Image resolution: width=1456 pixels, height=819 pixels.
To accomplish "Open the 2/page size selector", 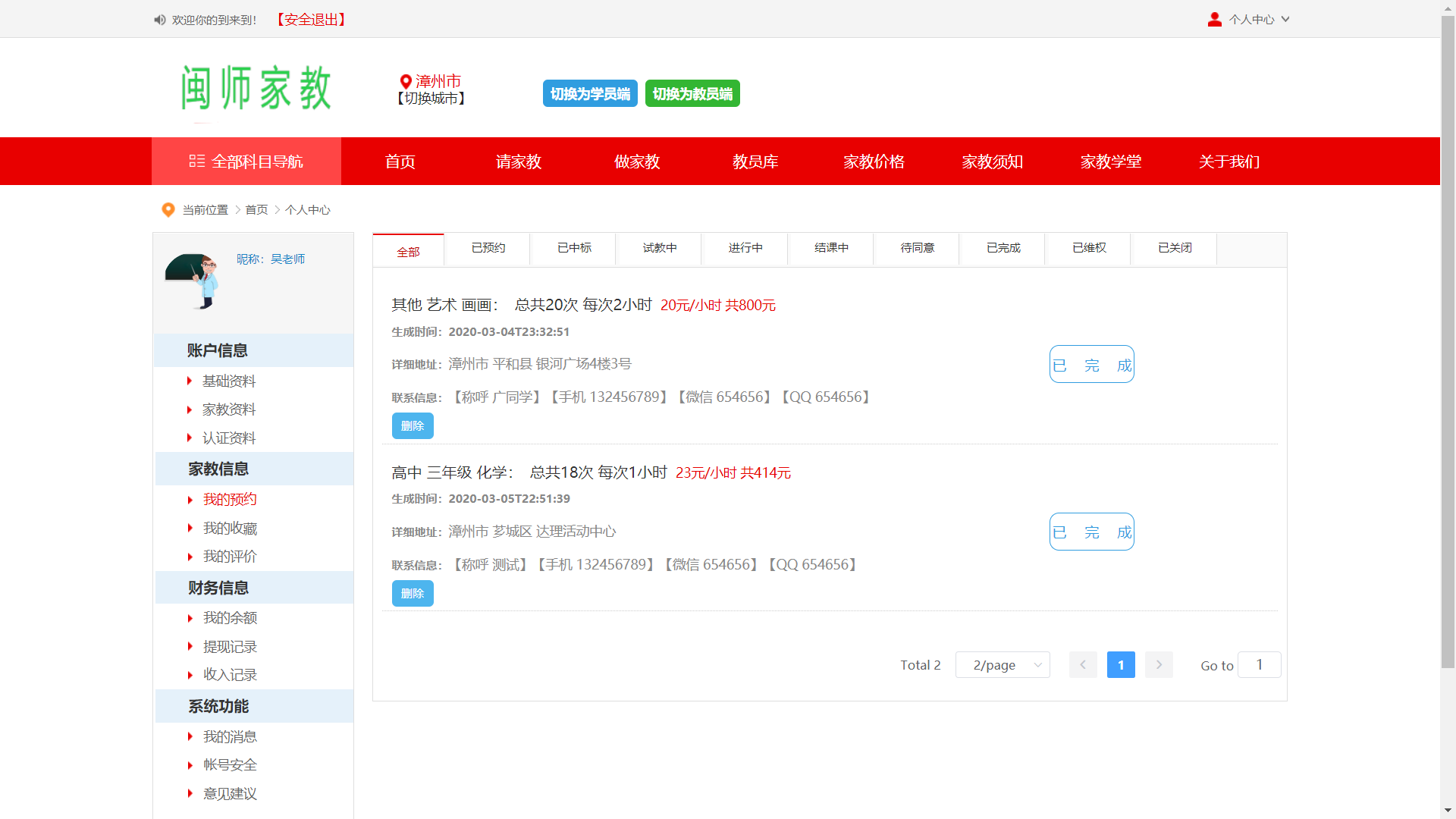I will [x=1003, y=665].
